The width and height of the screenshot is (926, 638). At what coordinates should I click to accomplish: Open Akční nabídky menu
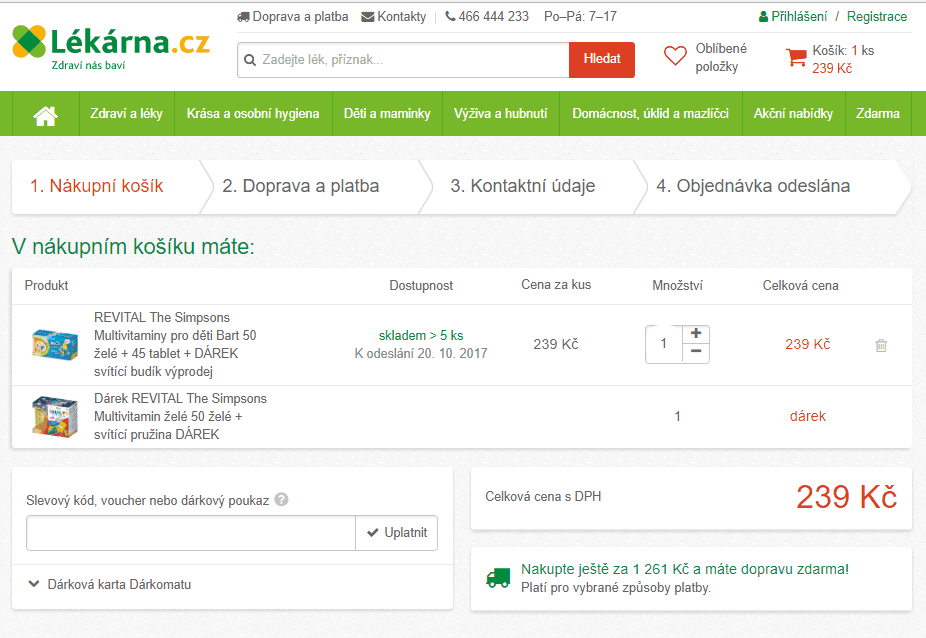pyautogui.click(x=793, y=113)
